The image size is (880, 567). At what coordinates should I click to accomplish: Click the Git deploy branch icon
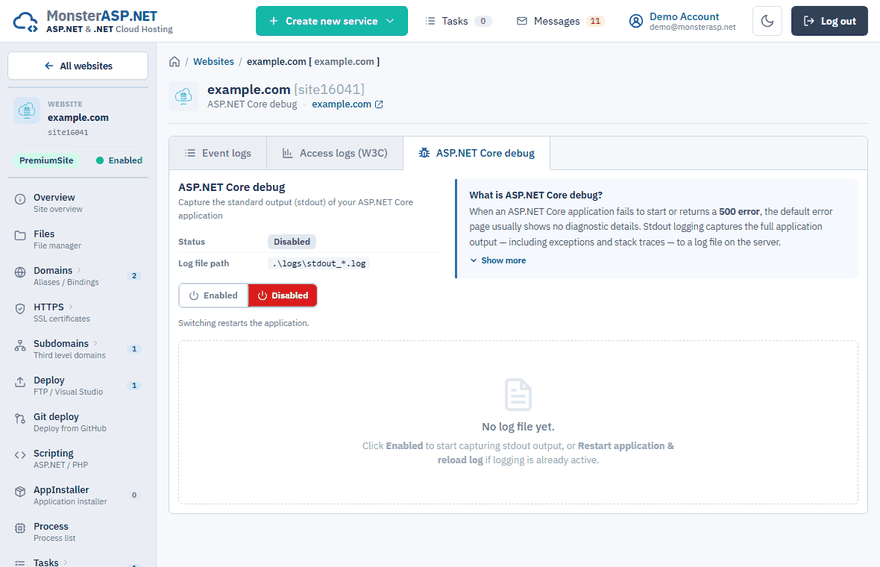tap(20, 418)
